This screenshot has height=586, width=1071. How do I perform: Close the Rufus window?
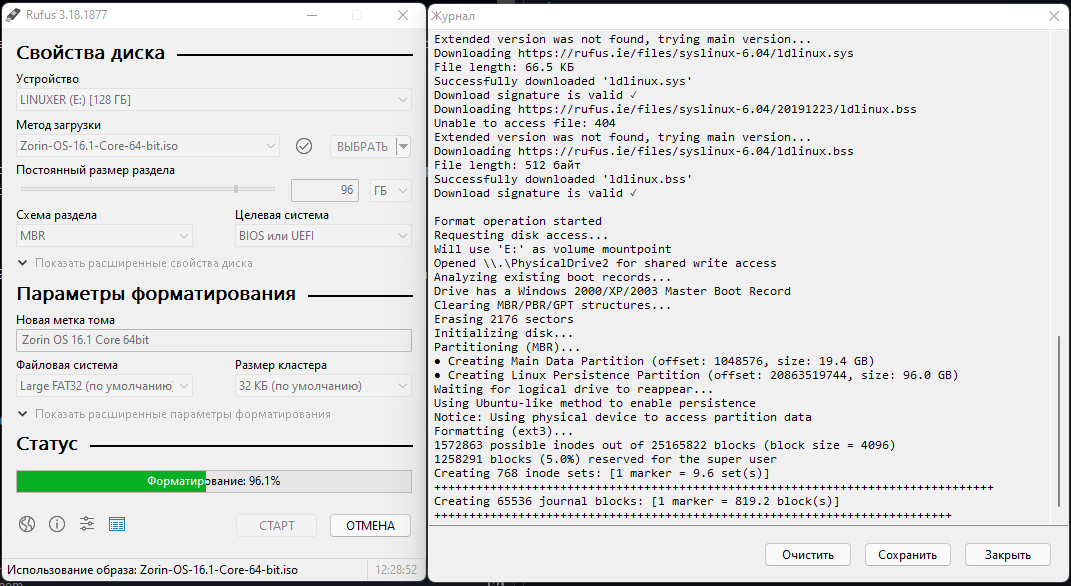tap(403, 15)
